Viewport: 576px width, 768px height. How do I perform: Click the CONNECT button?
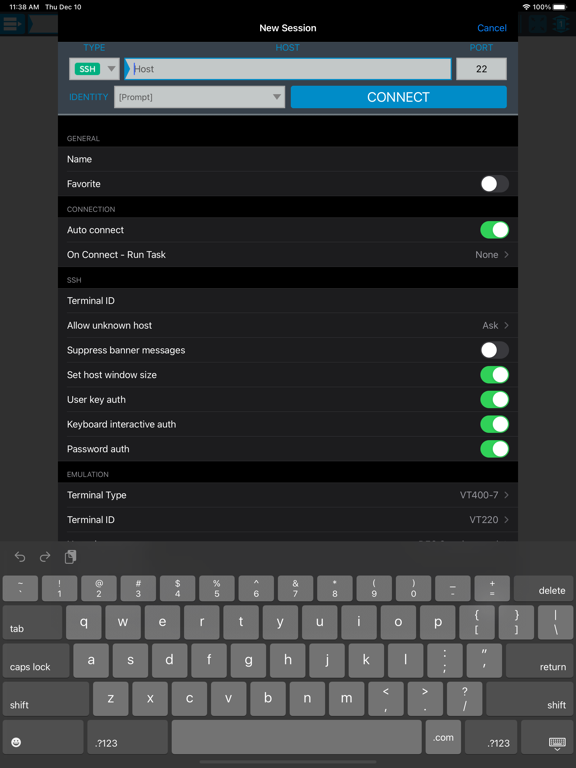(399, 97)
